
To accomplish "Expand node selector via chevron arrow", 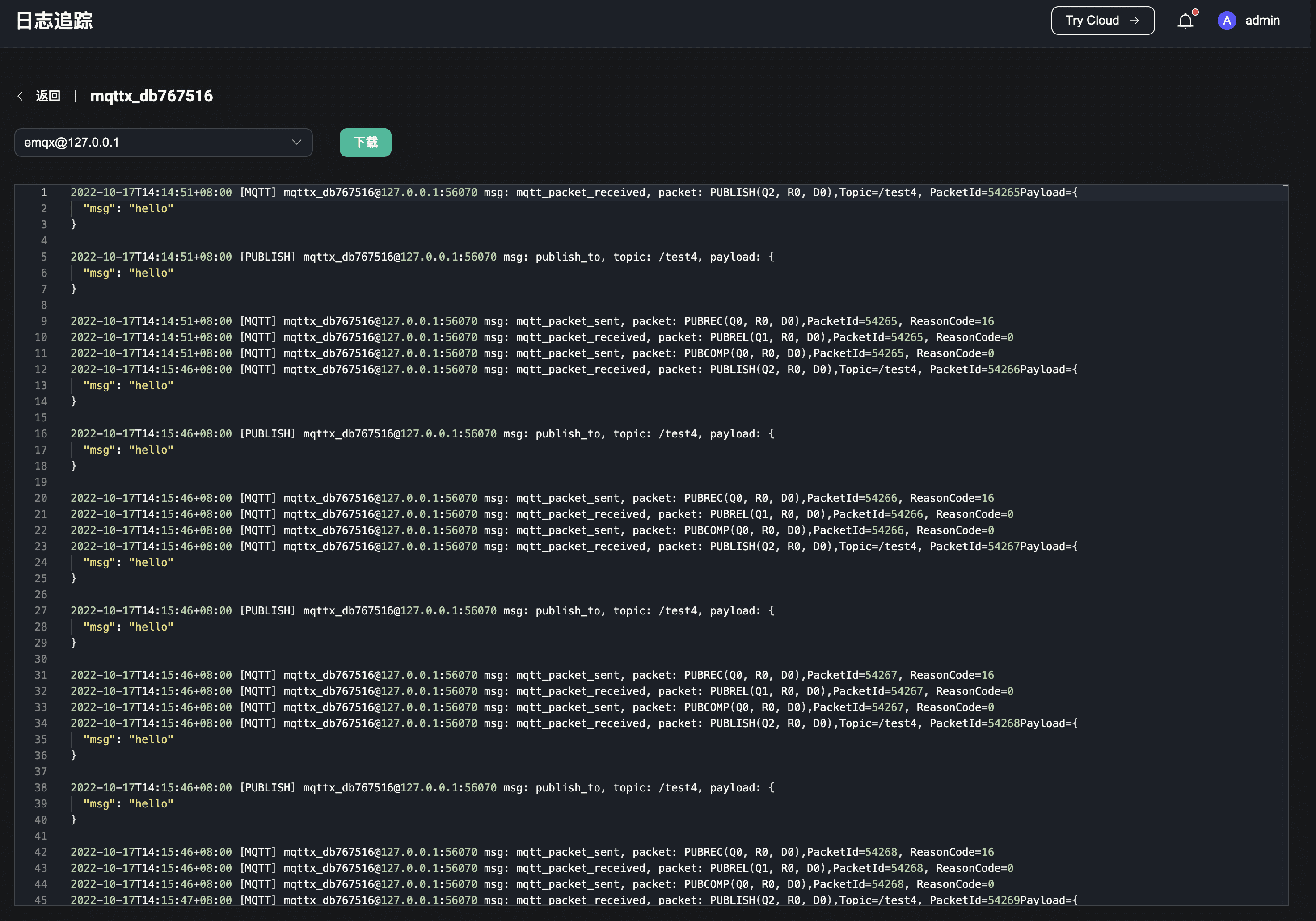I will pos(296,142).
